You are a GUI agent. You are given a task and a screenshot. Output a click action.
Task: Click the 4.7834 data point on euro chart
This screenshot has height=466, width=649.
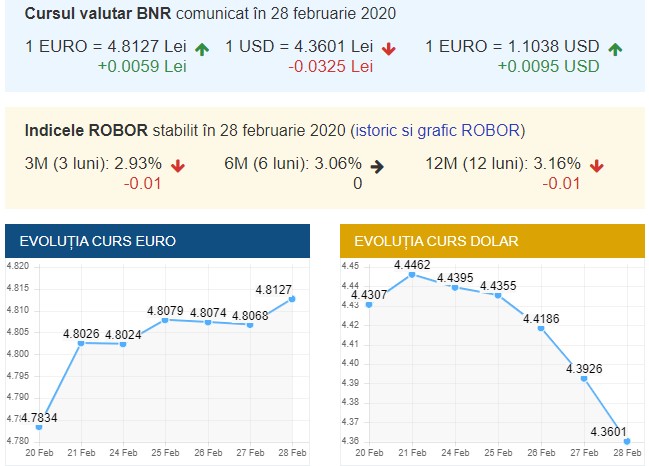click(x=39, y=427)
